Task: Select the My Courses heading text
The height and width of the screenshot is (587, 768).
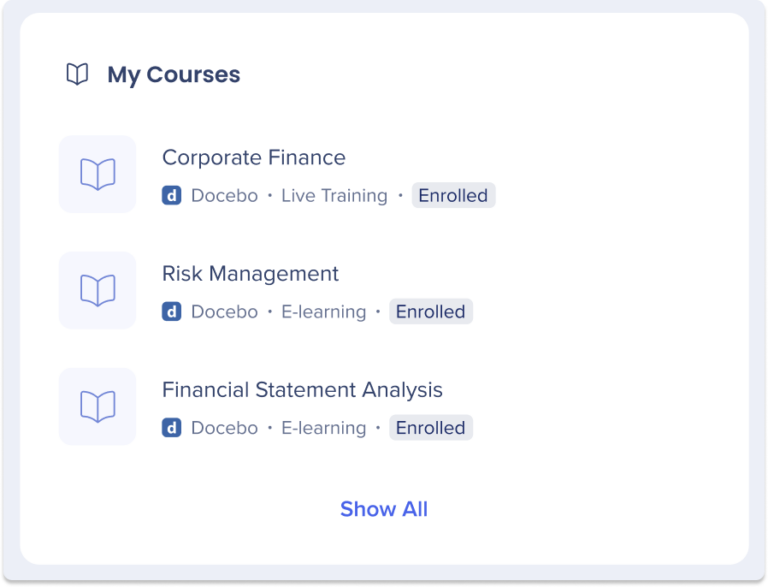Action: pyautogui.click(x=174, y=75)
